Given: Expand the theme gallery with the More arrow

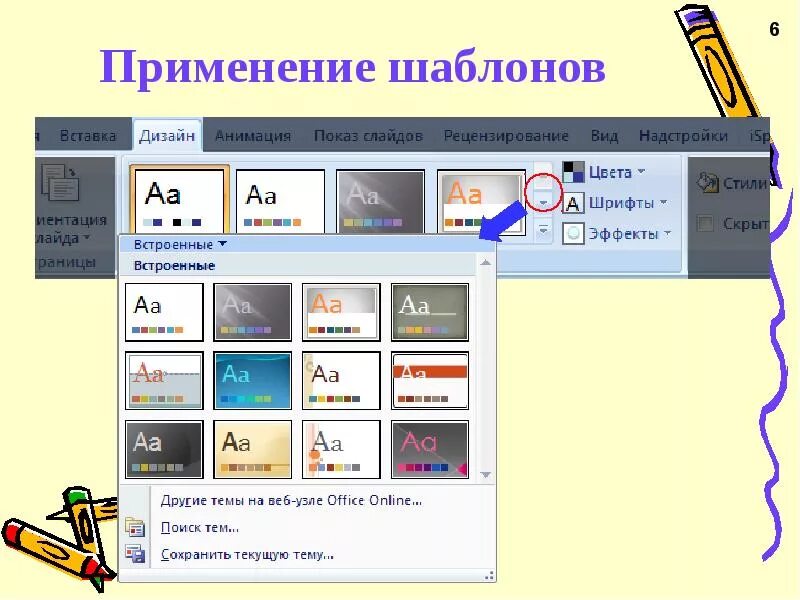Looking at the screenshot, I should (x=543, y=230).
